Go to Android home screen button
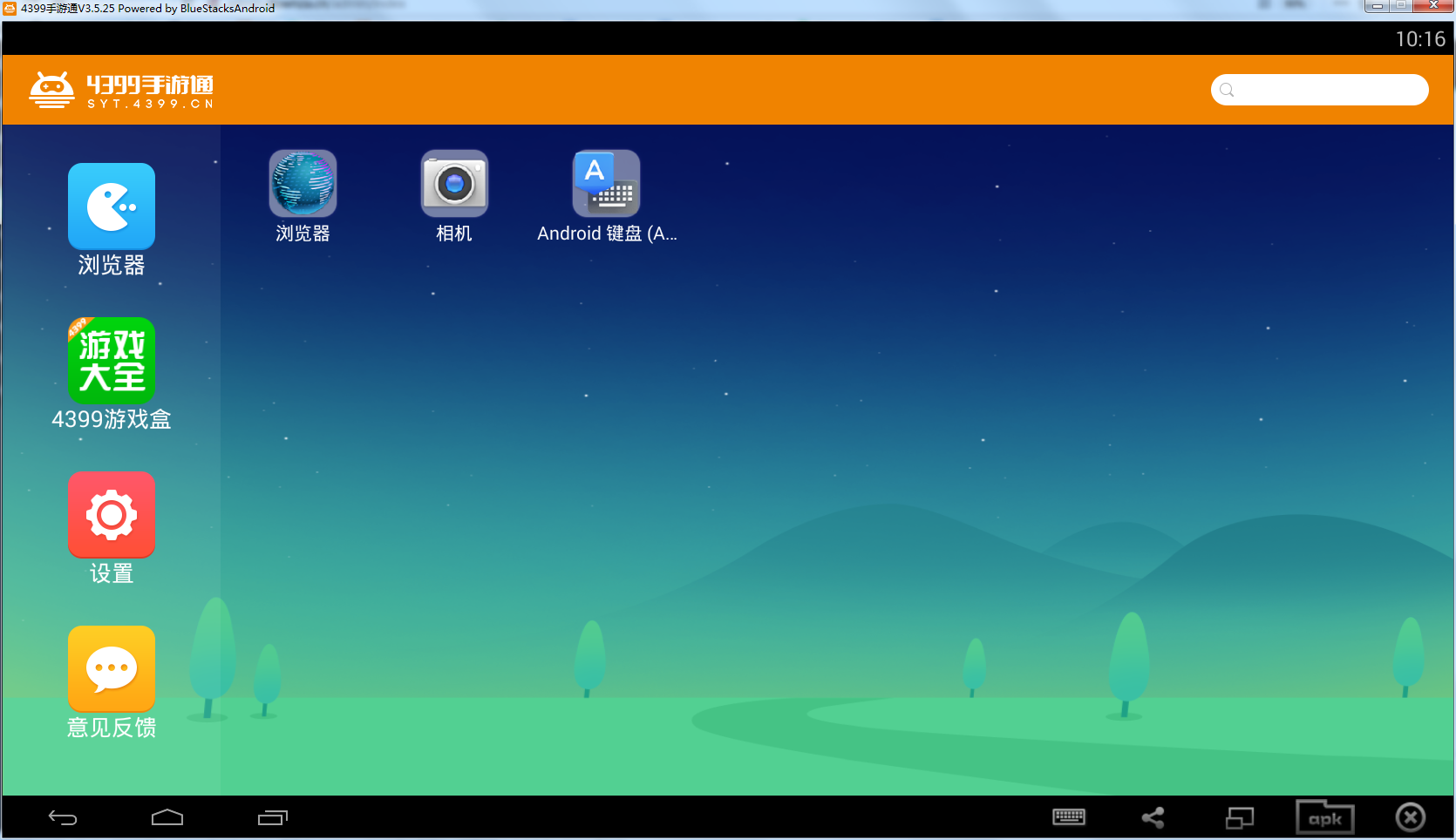The image size is (1456, 840). [x=167, y=817]
